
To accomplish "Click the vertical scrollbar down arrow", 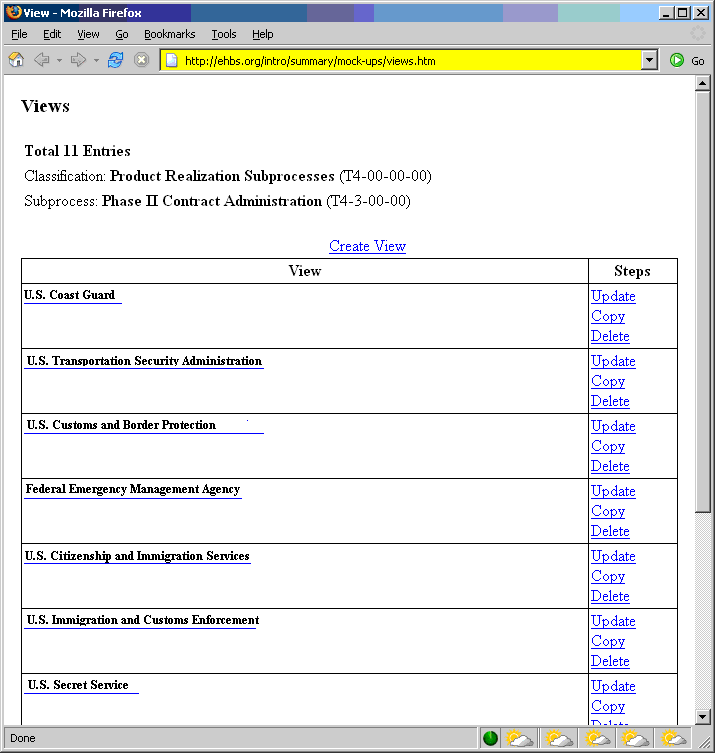I will click(703, 717).
